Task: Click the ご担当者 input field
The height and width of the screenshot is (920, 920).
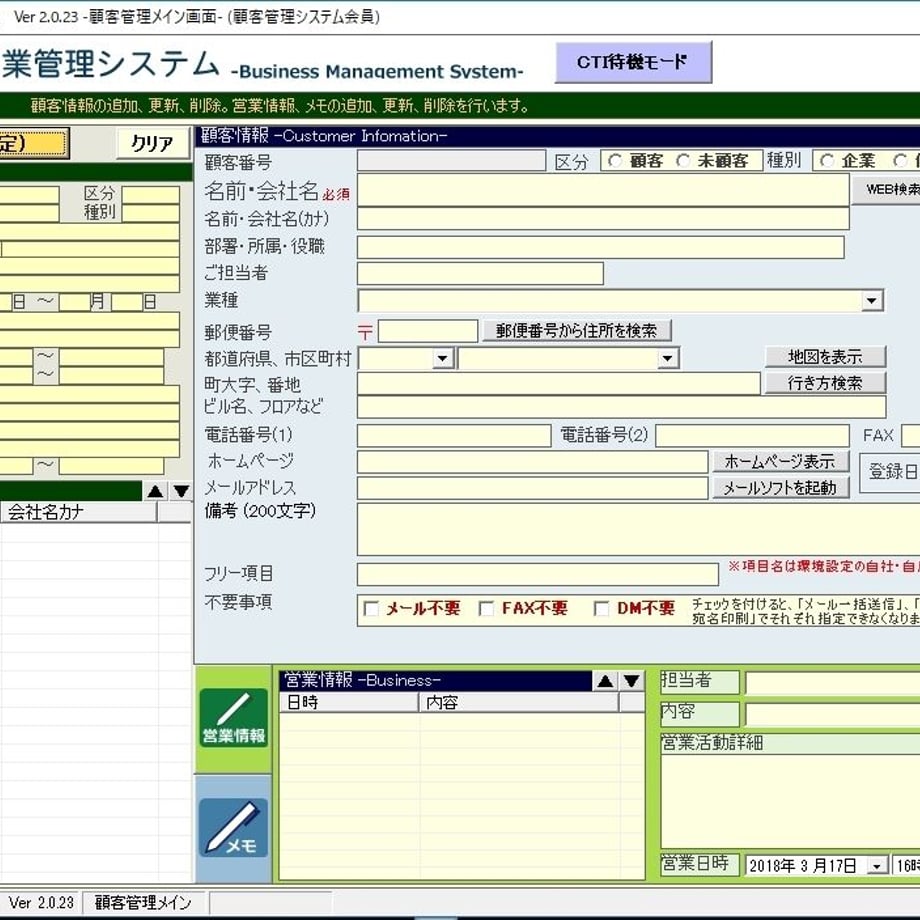Action: [x=480, y=274]
